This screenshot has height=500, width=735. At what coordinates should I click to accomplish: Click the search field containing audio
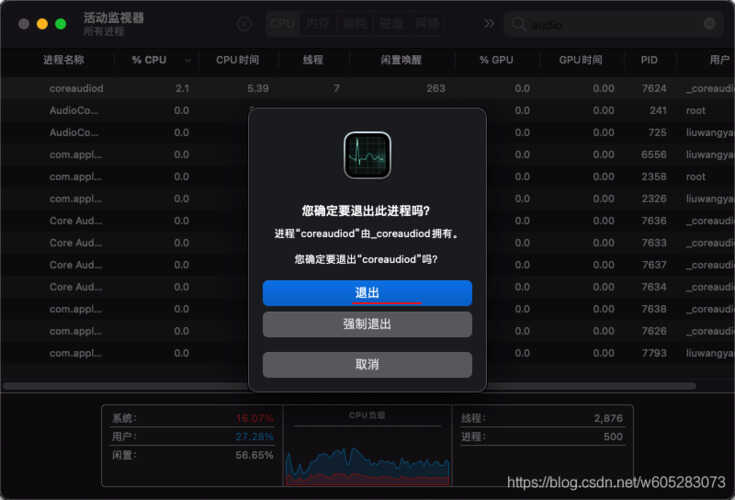point(614,24)
